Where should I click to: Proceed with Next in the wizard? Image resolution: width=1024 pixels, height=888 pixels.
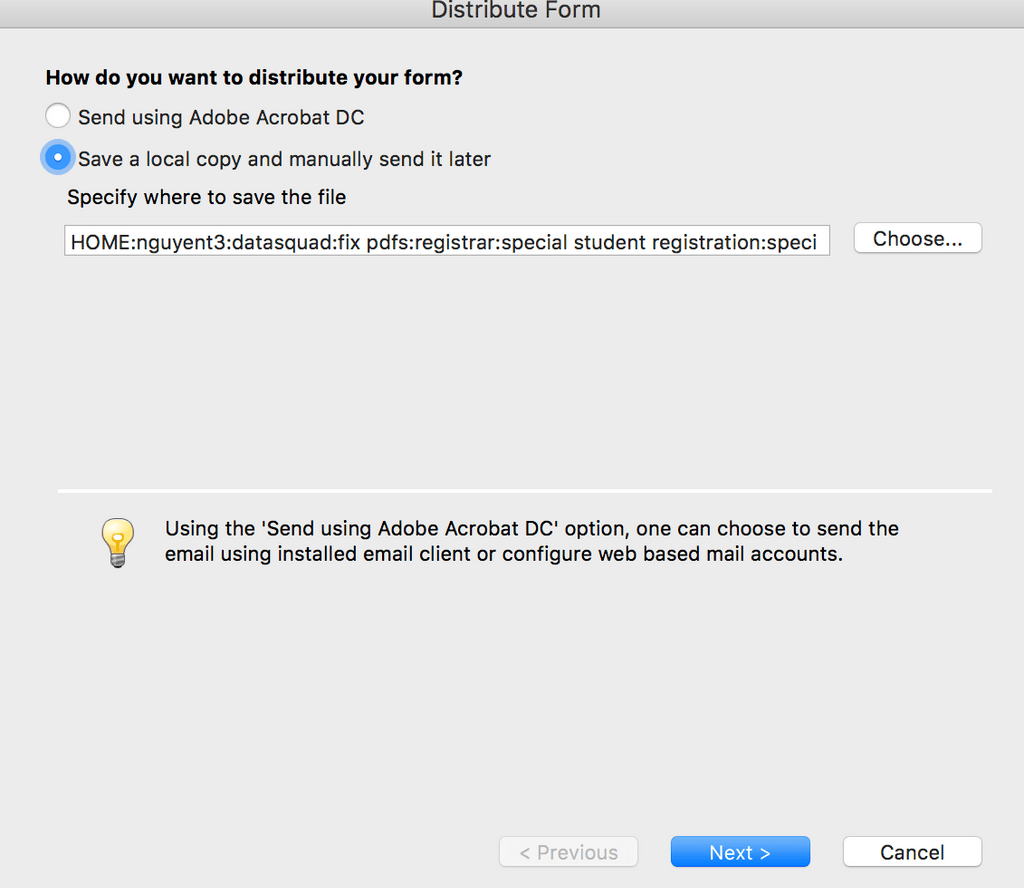coord(740,851)
